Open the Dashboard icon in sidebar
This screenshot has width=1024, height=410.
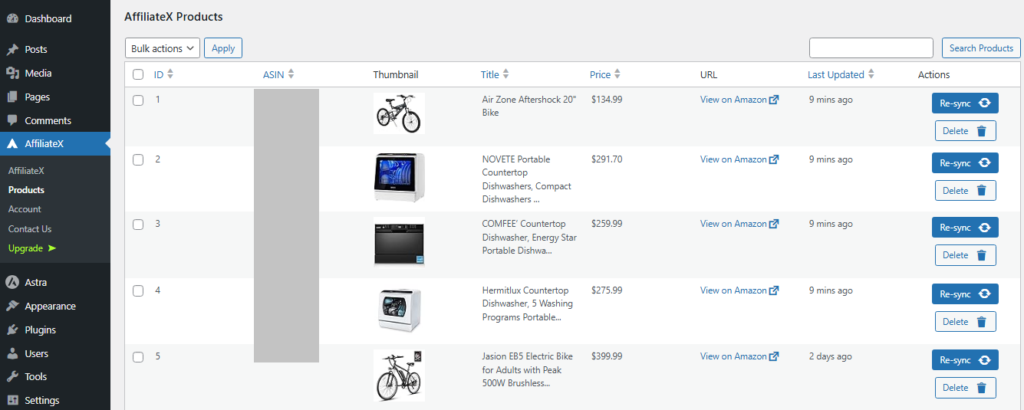[x=12, y=19]
